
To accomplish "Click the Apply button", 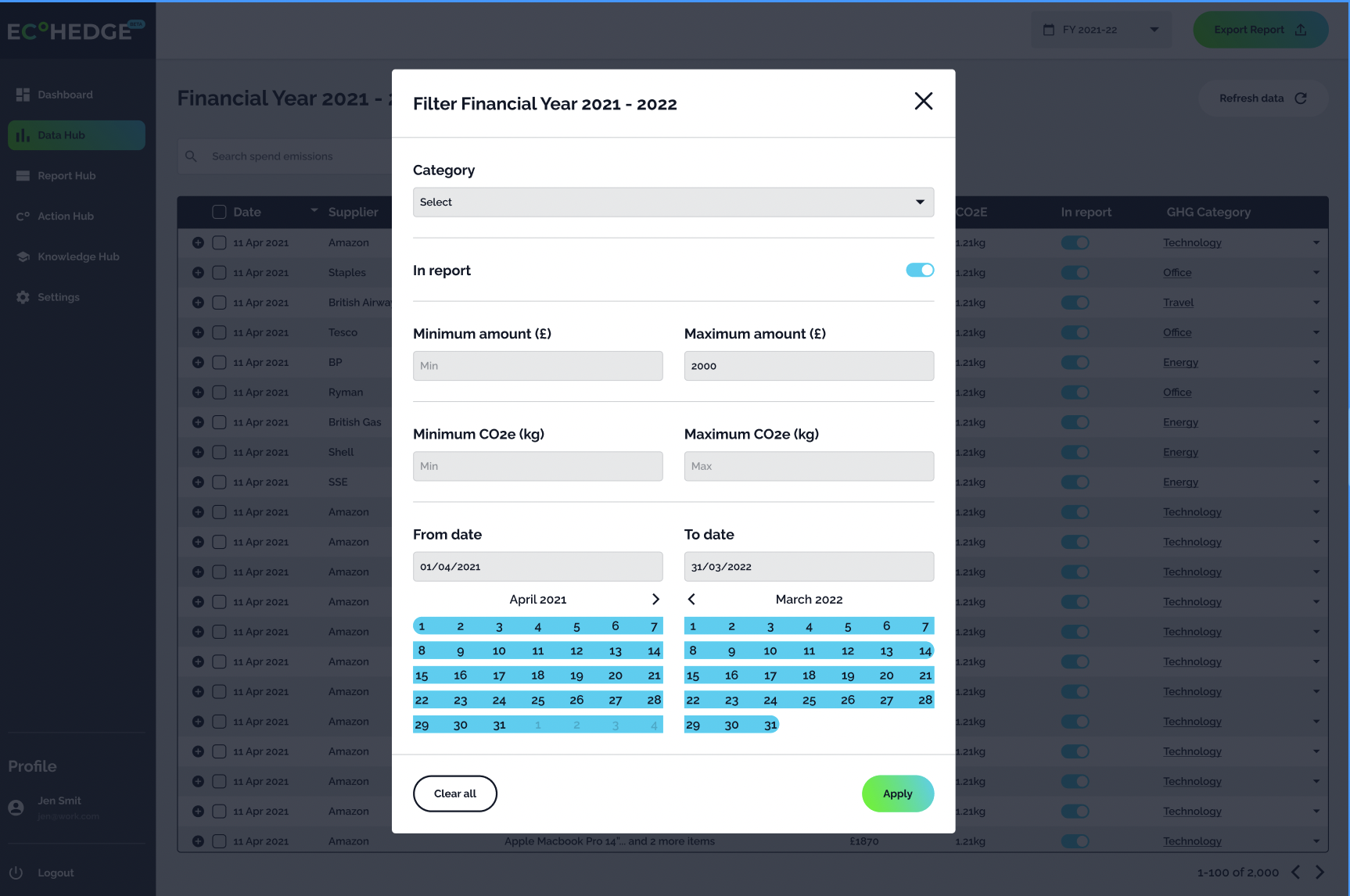I will pos(898,794).
